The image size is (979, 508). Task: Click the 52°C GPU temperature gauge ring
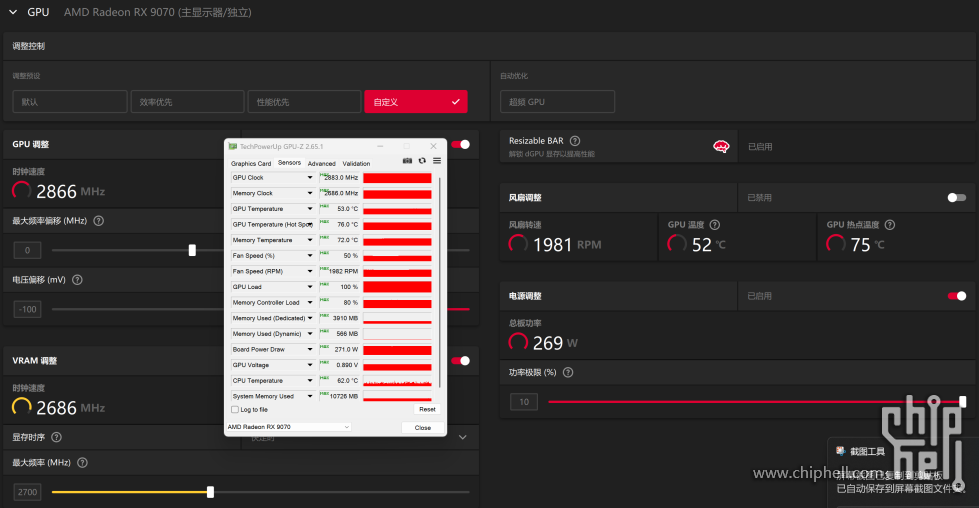click(x=677, y=244)
